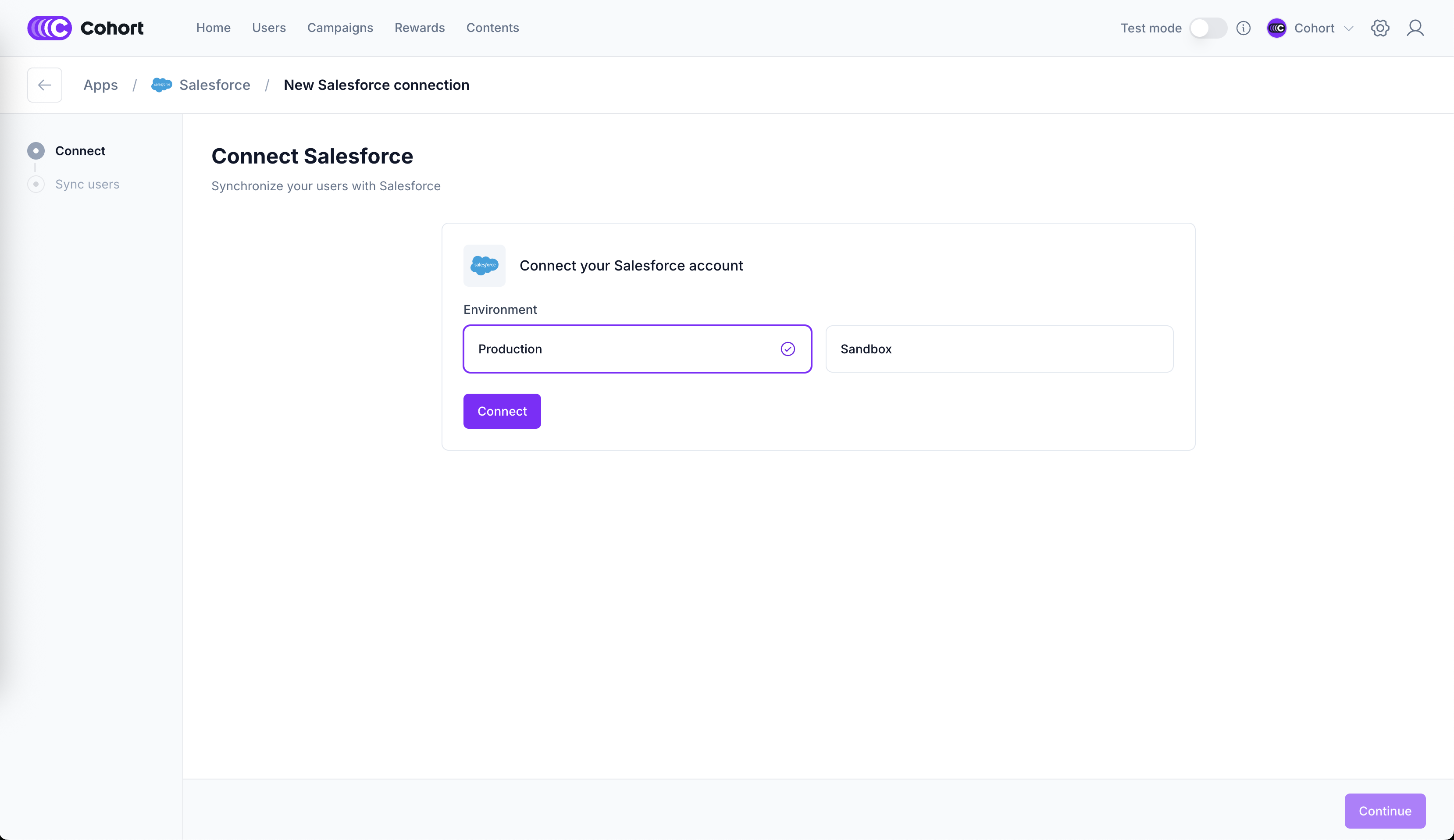Screen dimensions: 1454x840
Task: Click Salesforce cloud icon in breadcrumb
Action: click(161, 85)
